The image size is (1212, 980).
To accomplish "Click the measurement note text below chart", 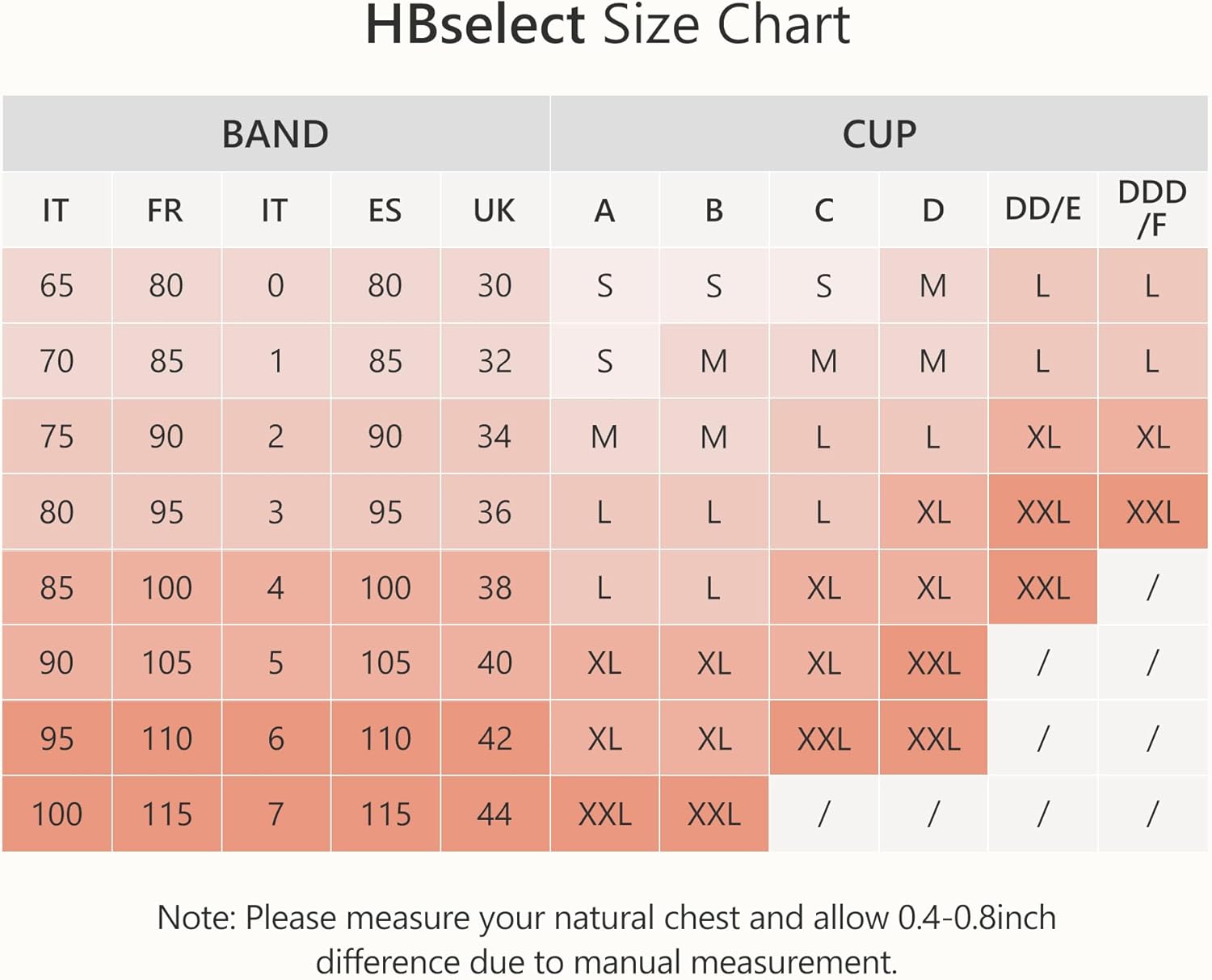I will click(x=607, y=940).
